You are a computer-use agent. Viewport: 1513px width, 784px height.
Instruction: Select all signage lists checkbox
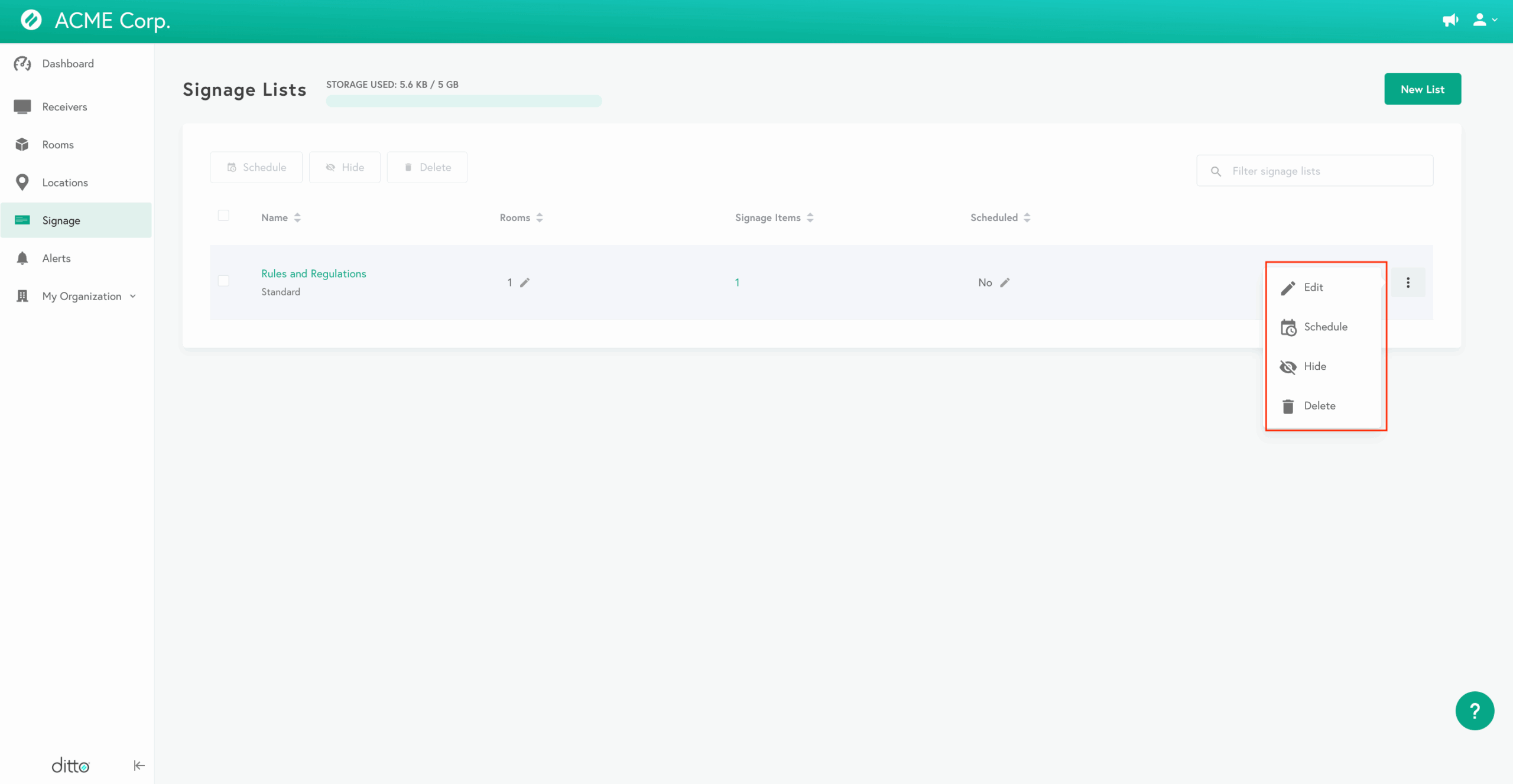[x=223, y=216]
